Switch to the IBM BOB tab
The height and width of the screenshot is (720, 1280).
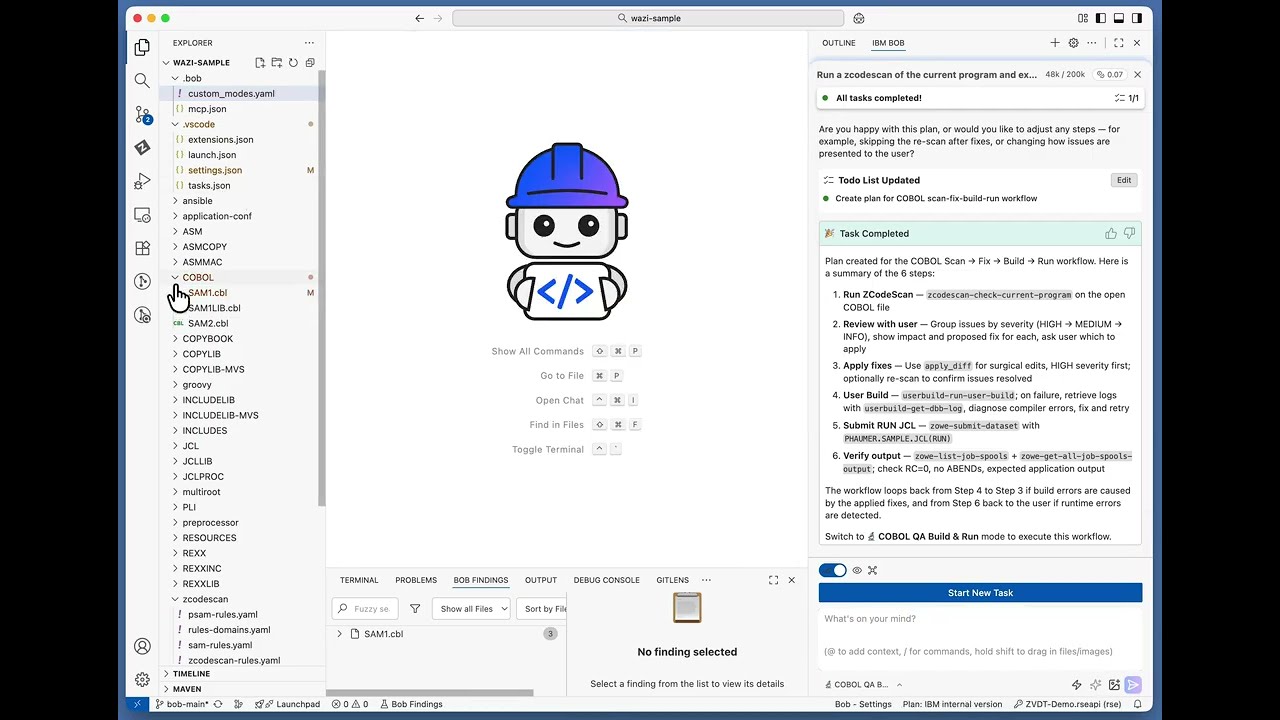[x=888, y=43]
